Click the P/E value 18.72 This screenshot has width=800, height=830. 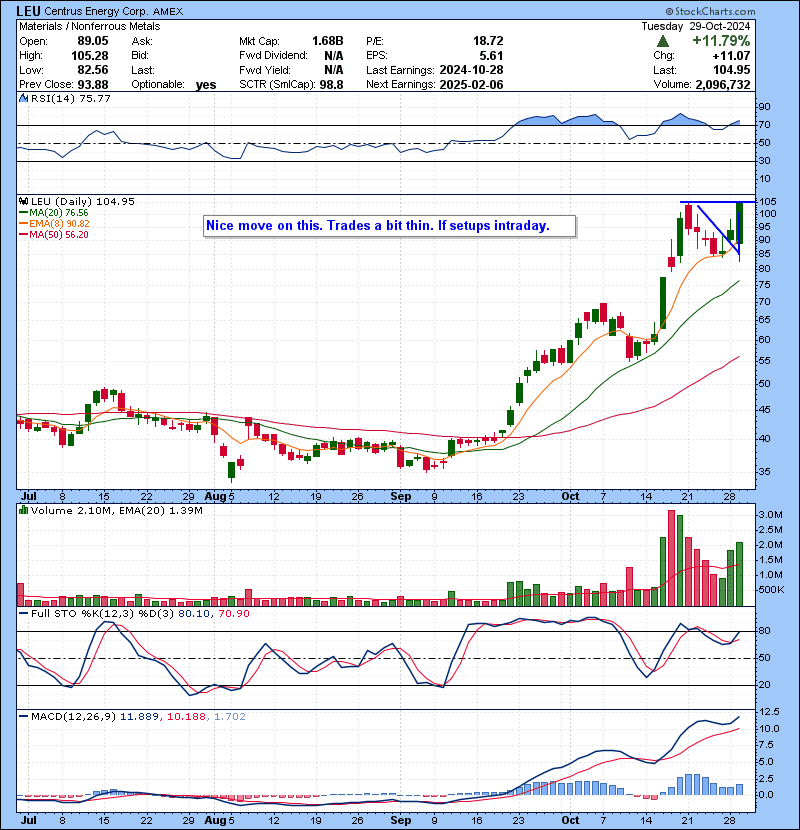click(x=488, y=41)
